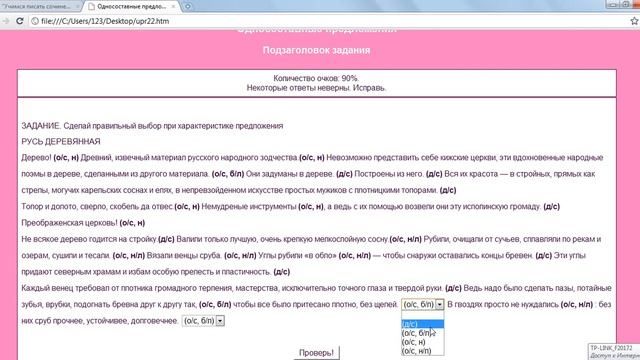Image resolution: width=640 pixels, height=360 pixels.
Task: Click the page info icon in the address bar
Action: [35, 21]
